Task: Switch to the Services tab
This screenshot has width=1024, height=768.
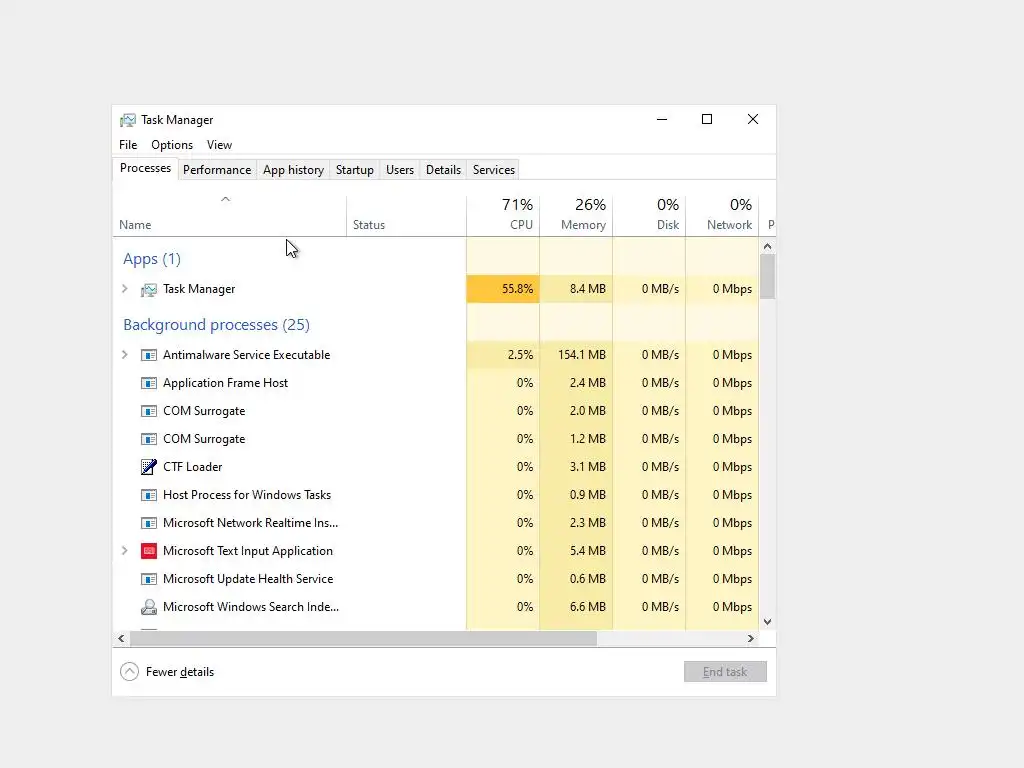Action: (x=494, y=170)
